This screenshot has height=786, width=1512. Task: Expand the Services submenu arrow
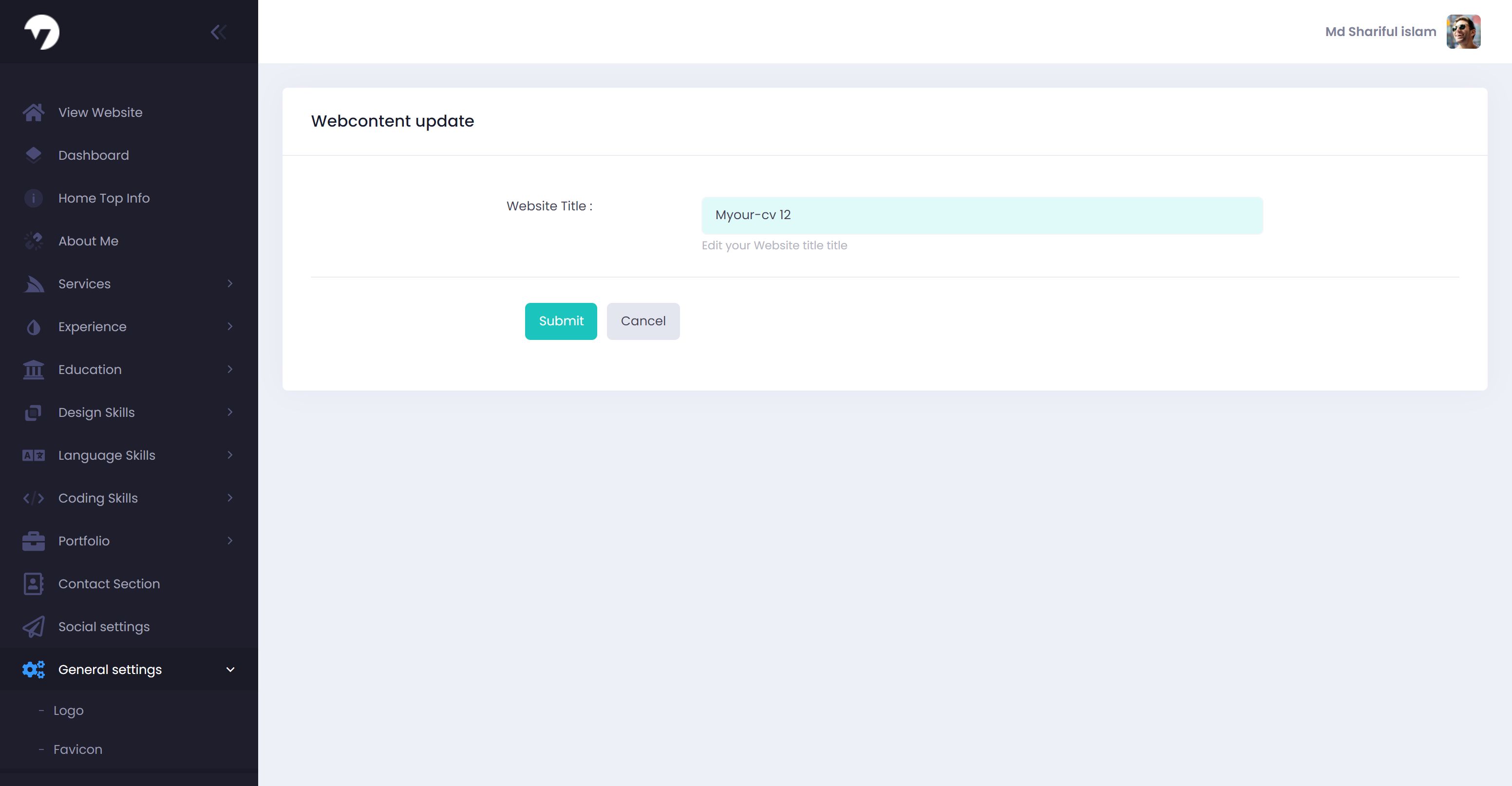pyautogui.click(x=230, y=284)
